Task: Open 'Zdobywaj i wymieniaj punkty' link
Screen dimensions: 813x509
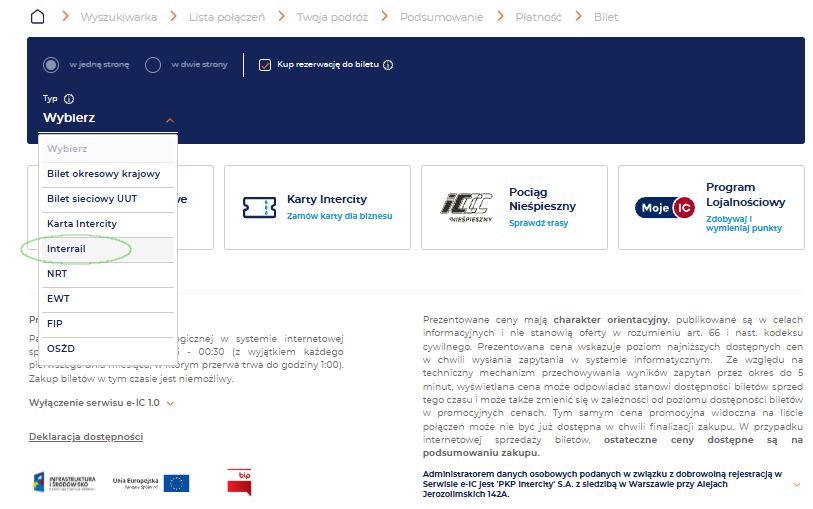Action: coord(744,223)
